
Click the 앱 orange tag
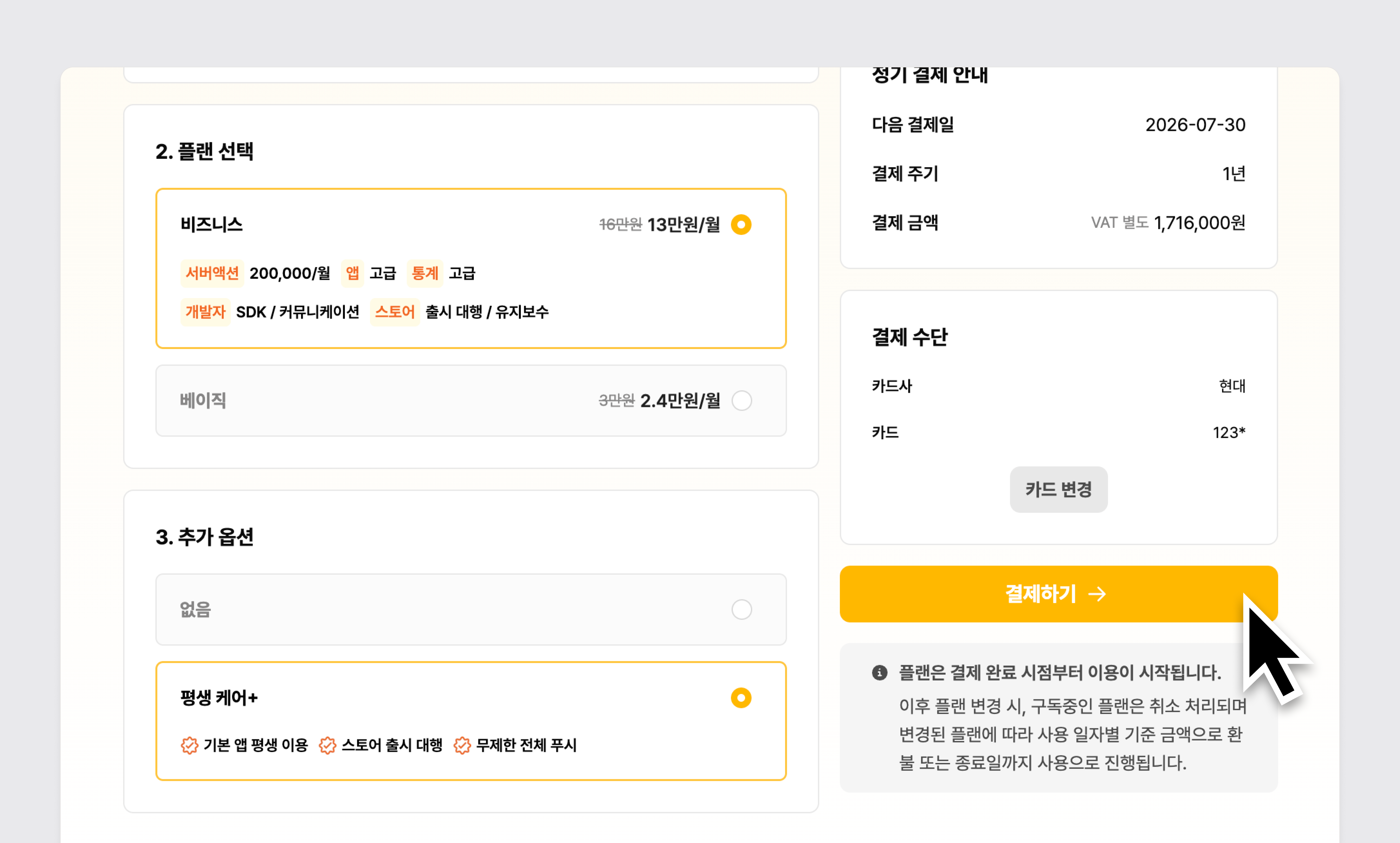click(352, 273)
